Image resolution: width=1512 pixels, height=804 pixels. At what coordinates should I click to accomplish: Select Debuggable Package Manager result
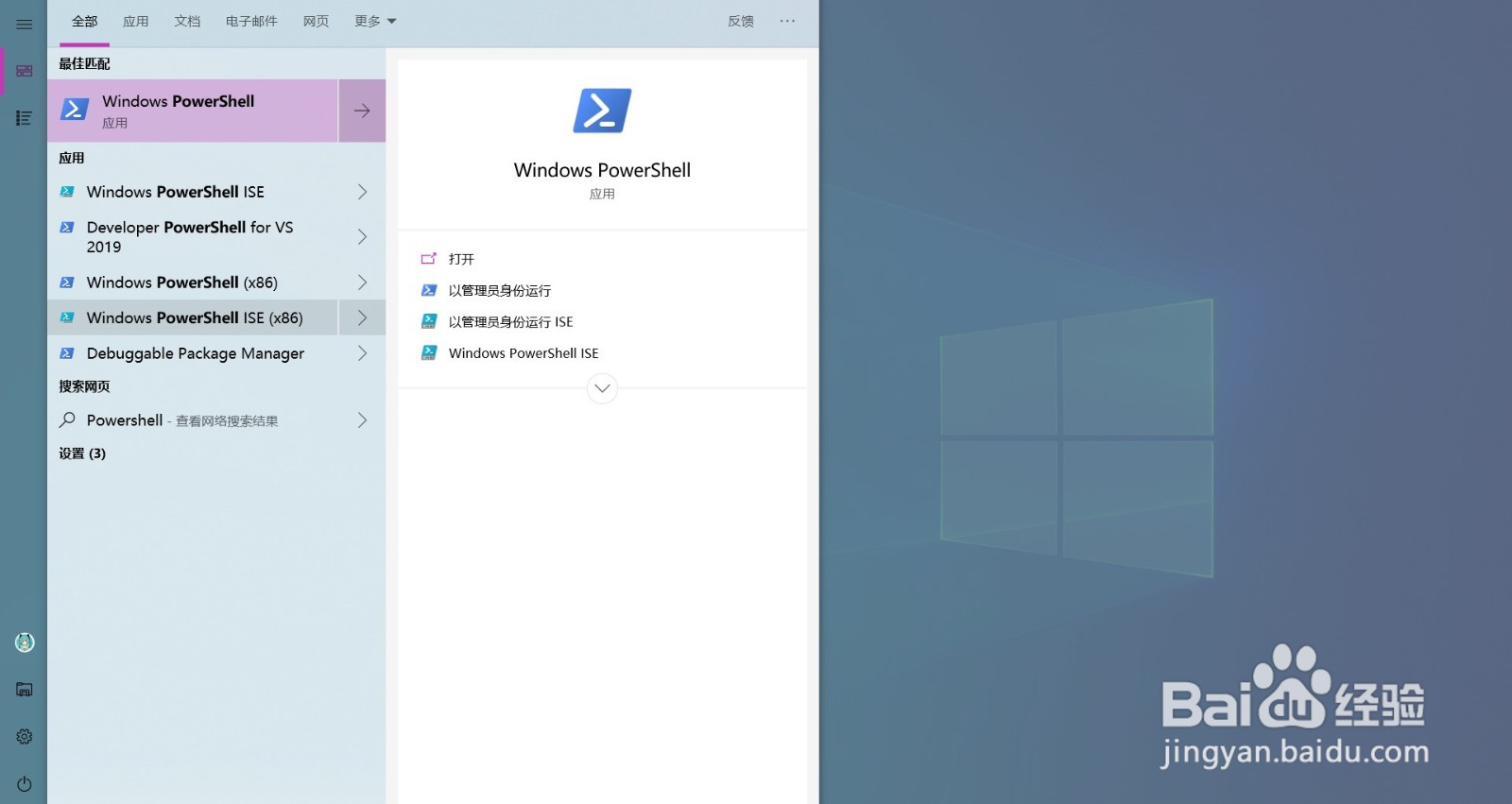coord(193,353)
